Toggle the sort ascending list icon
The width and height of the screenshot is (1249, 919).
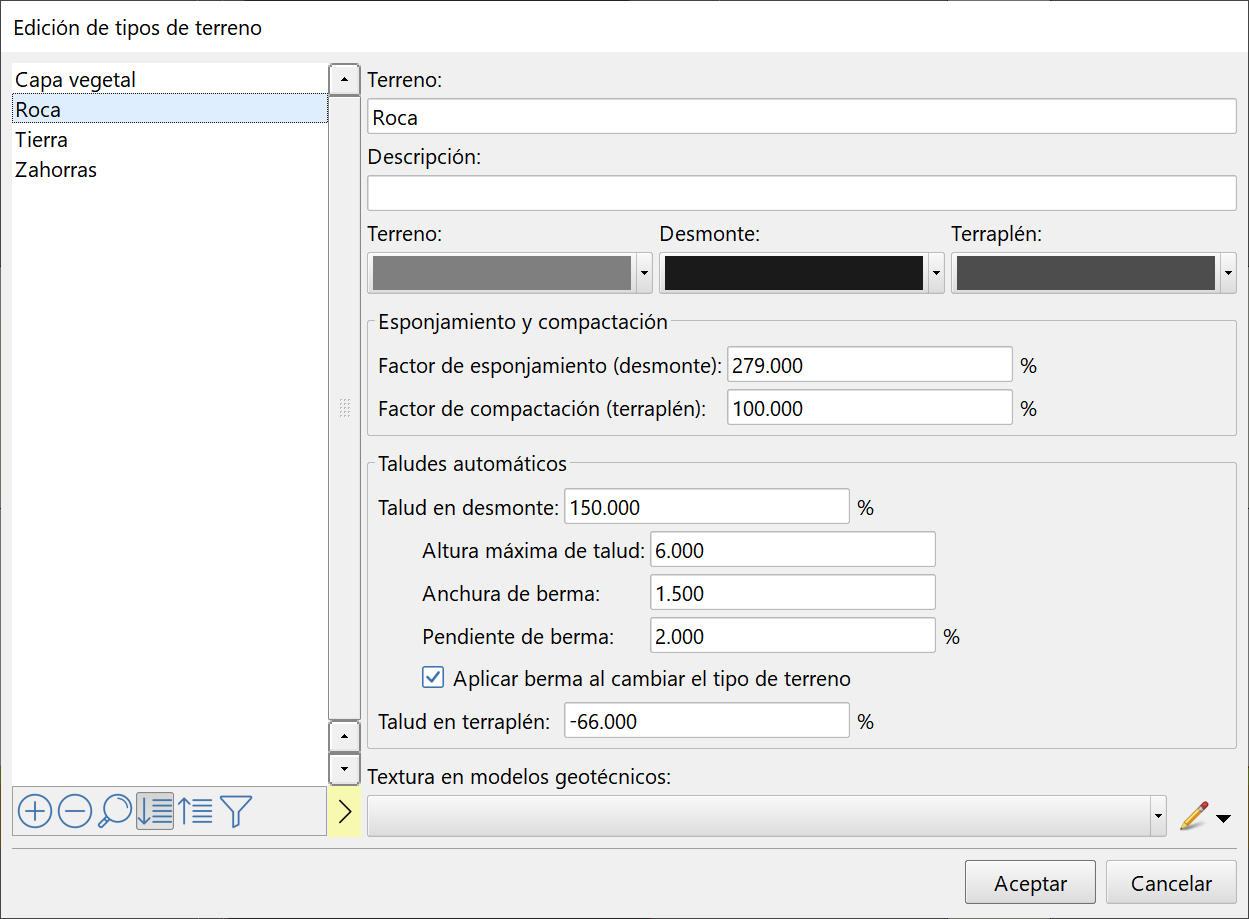(155, 811)
